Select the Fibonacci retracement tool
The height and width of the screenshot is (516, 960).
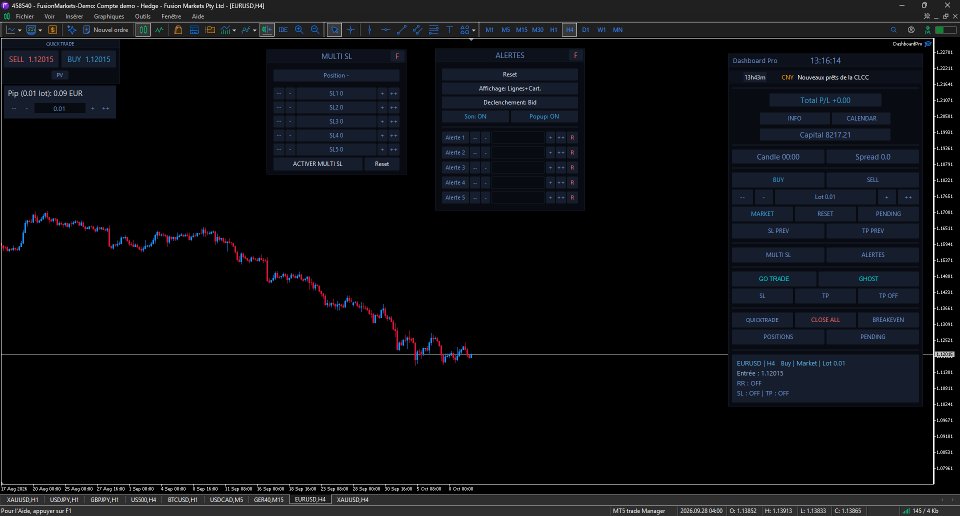pos(433,29)
